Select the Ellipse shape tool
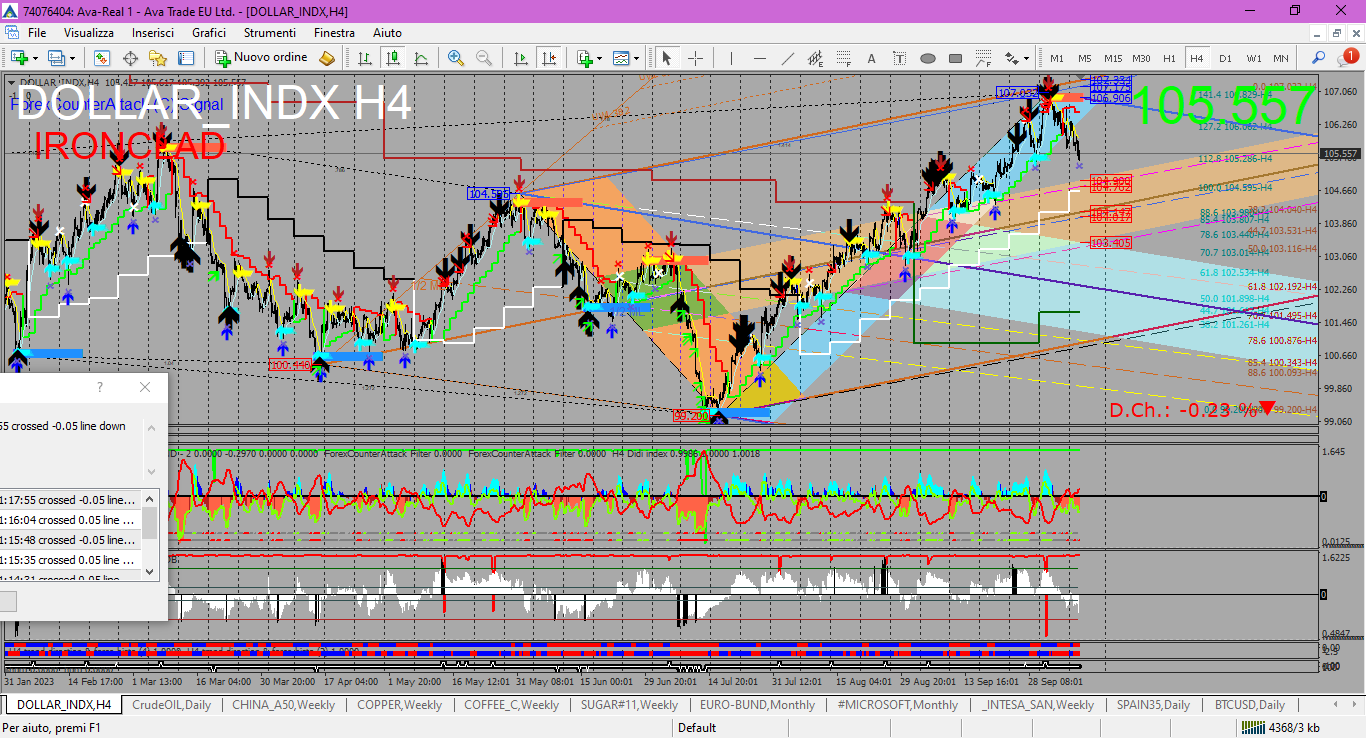 click(x=928, y=58)
